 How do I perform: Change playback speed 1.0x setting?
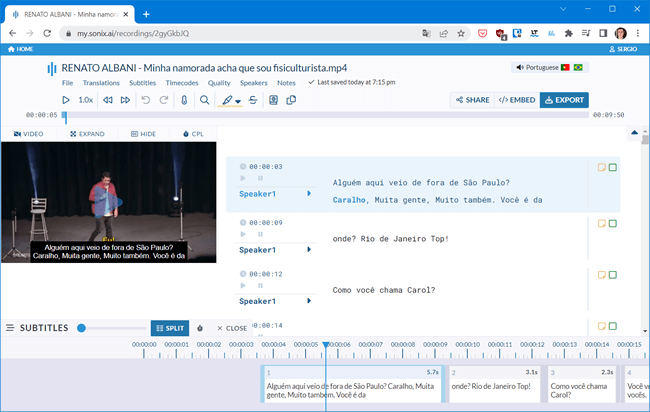pyautogui.click(x=86, y=100)
